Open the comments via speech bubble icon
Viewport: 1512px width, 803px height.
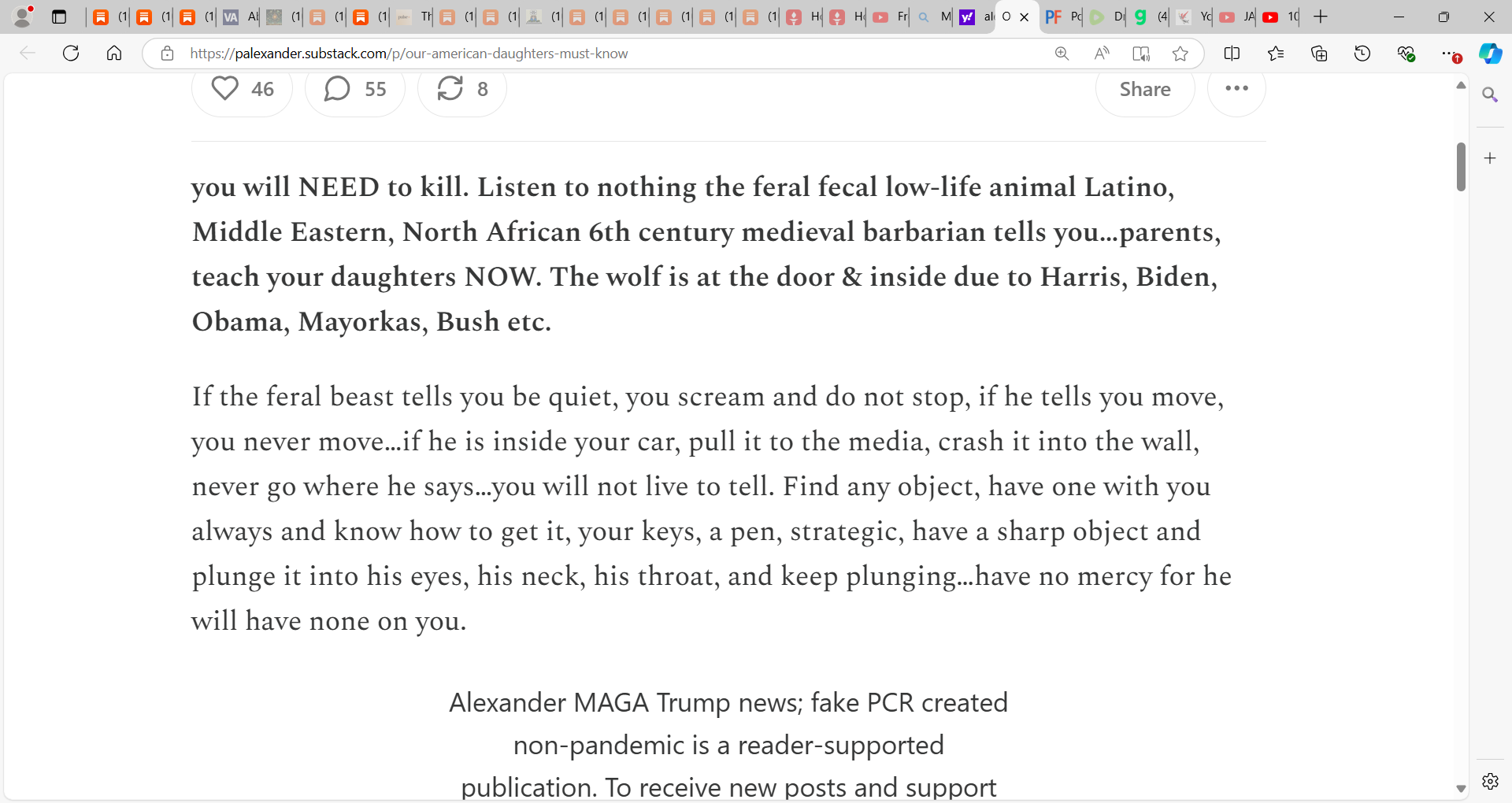click(337, 88)
